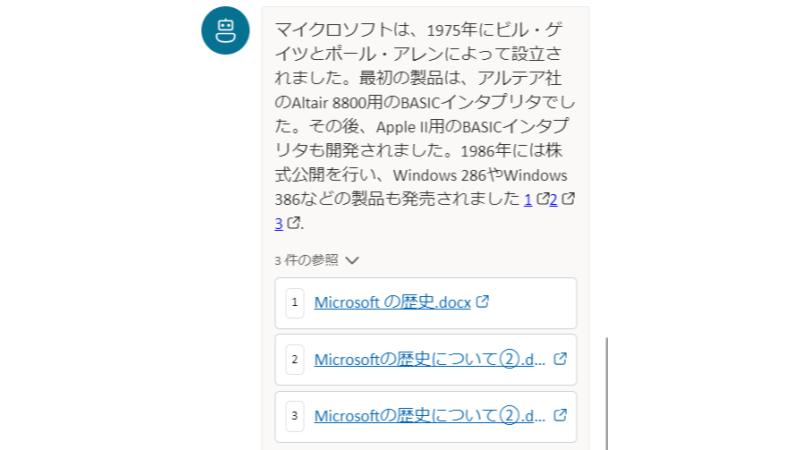Open reference 2 Microsoftの歴史について② link
Viewport: 800px width, 450px height.
point(430,359)
